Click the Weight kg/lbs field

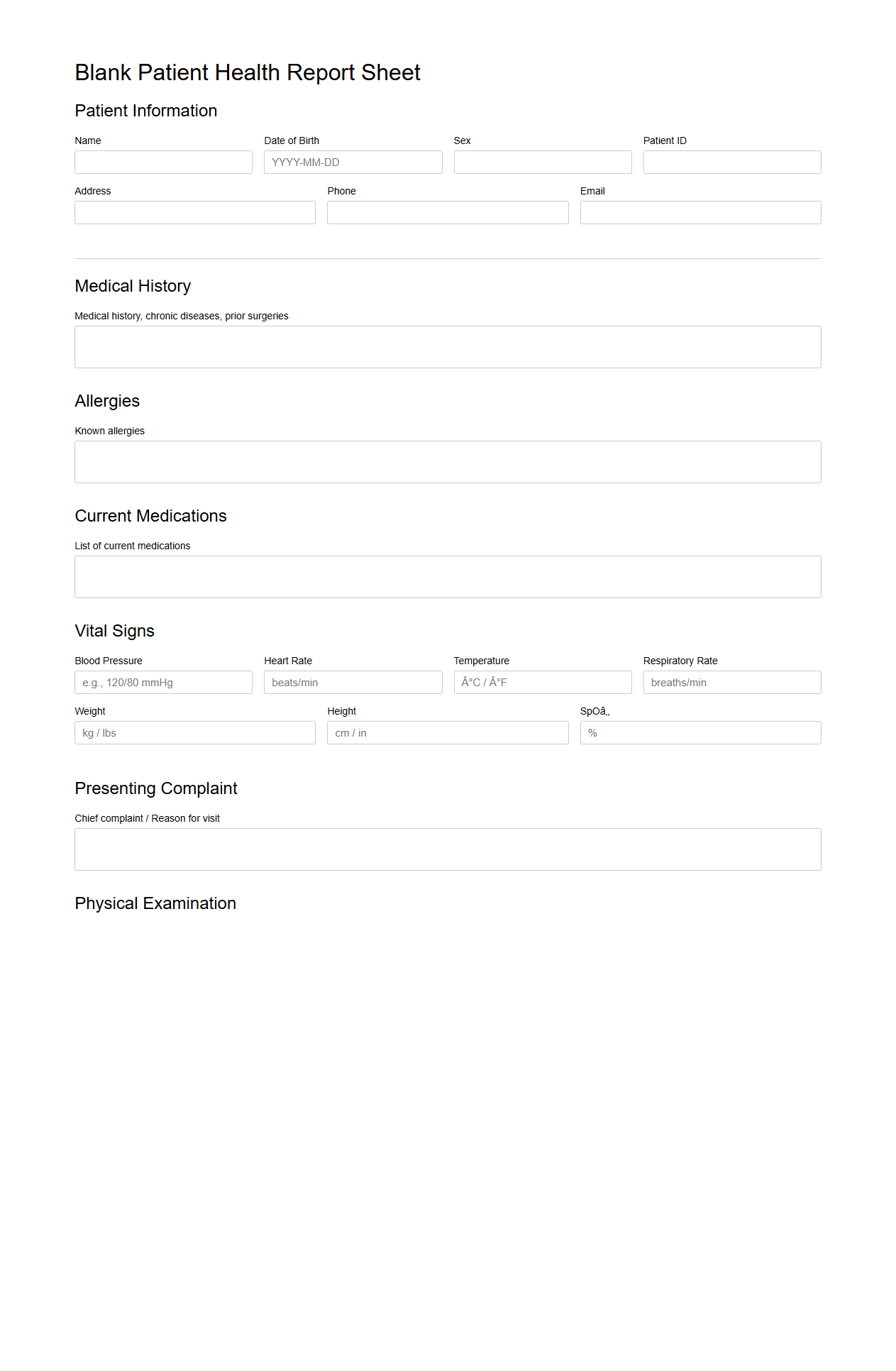click(194, 732)
